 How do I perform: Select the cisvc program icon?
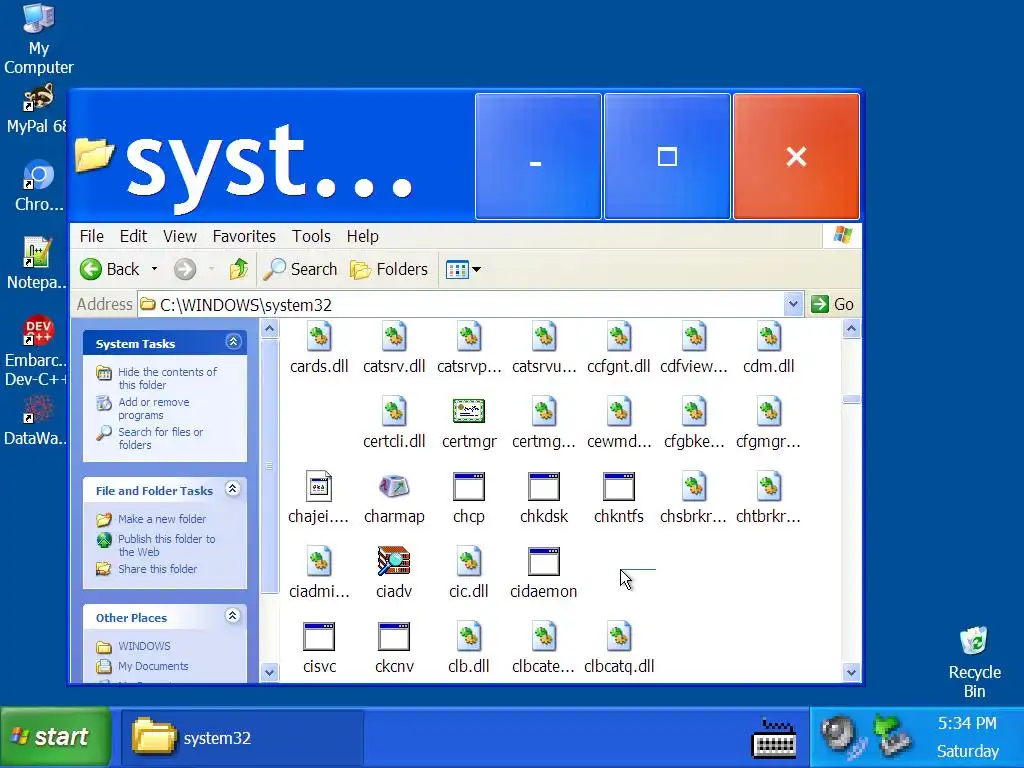tap(319, 637)
